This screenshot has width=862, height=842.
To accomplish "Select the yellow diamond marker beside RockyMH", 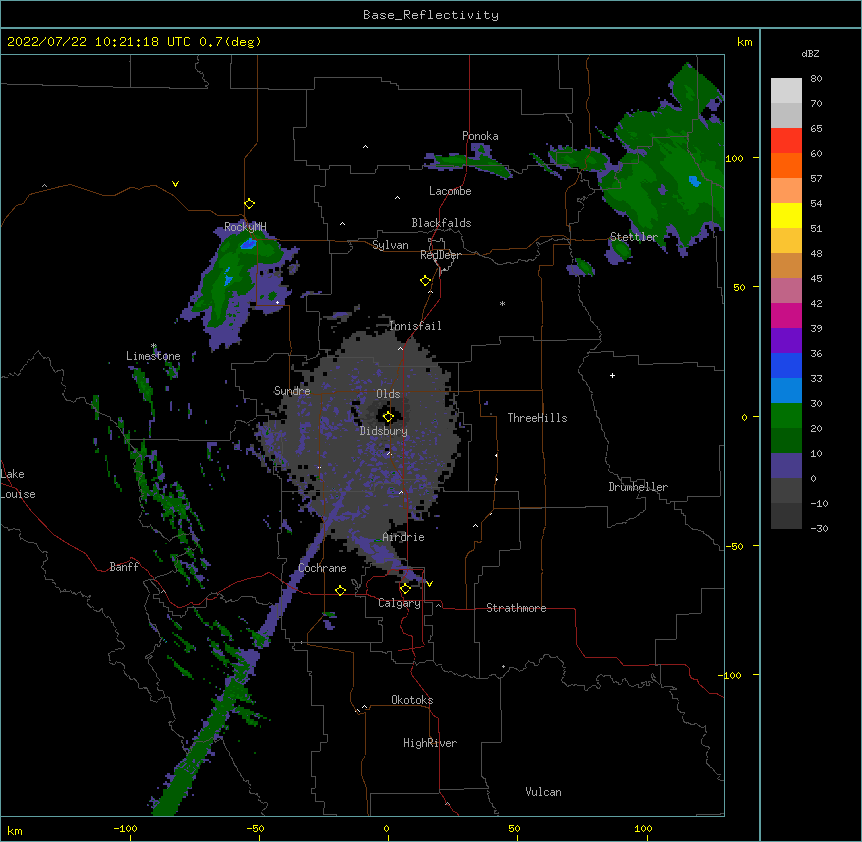I will pos(250,204).
